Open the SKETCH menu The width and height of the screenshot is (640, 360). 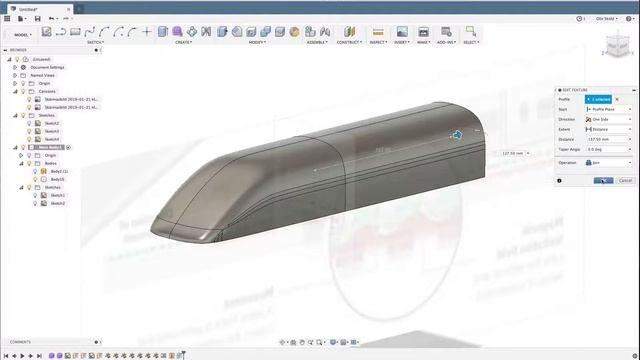[96, 42]
